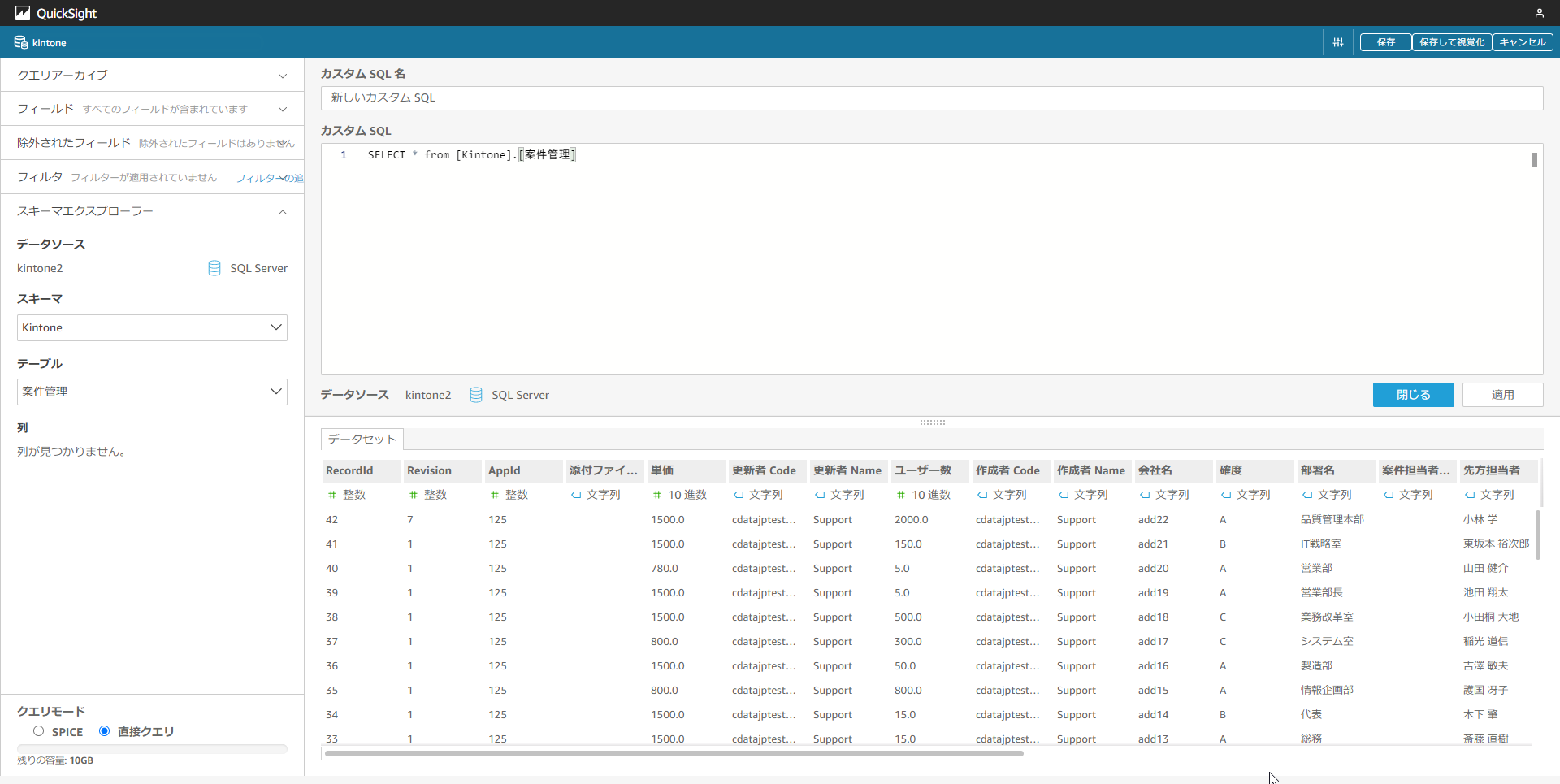The image size is (1560, 784).
Task: Click the horizontal scrollbar under data table
Action: (674, 753)
